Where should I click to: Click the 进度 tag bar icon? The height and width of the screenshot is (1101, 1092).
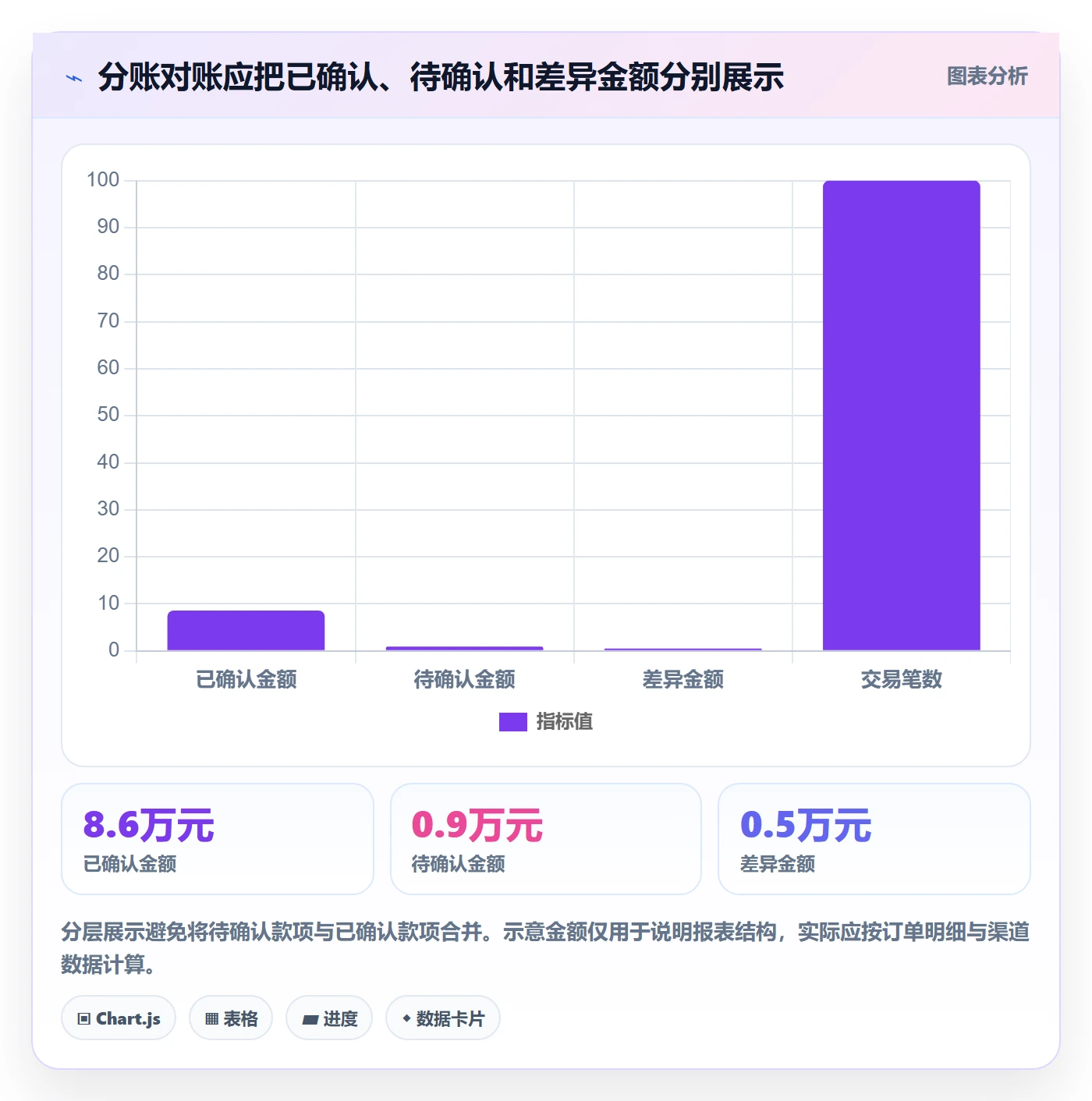click(310, 1019)
